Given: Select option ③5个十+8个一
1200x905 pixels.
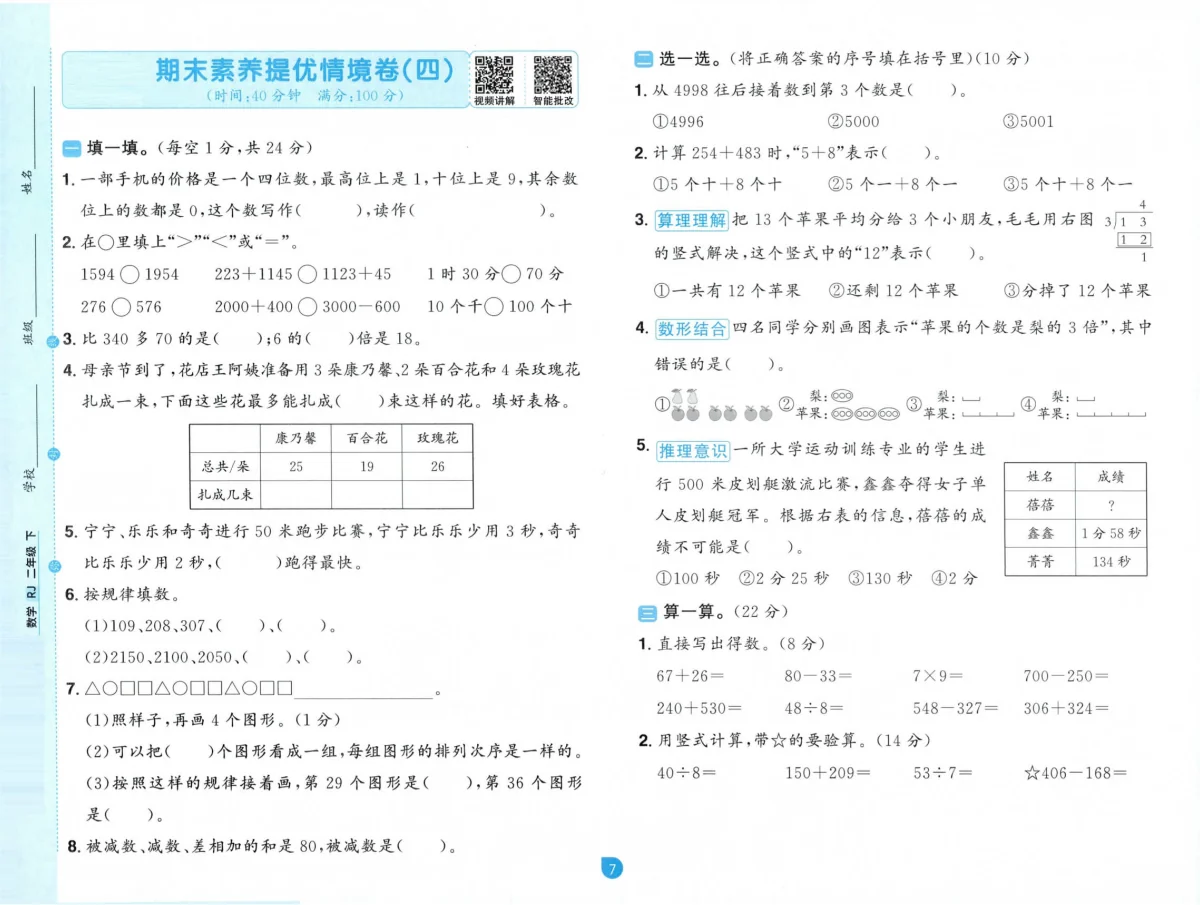Looking at the screenshot, I should (1067, 184).
